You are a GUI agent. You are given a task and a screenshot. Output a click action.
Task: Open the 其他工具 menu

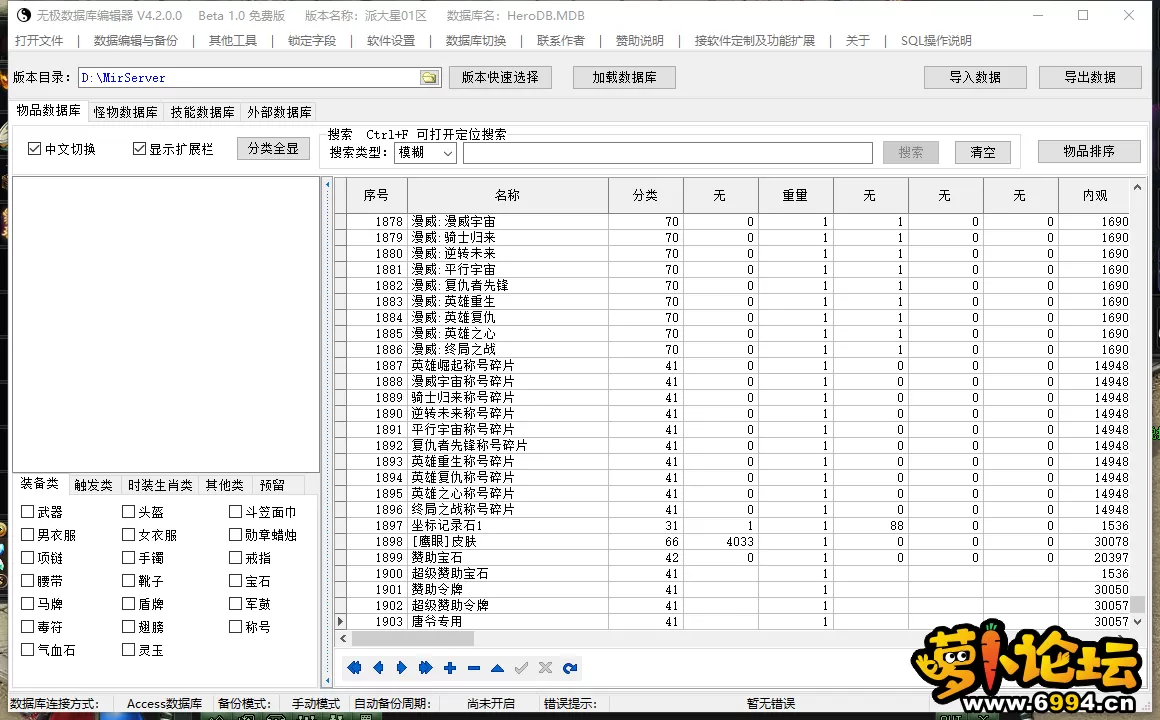233,41
